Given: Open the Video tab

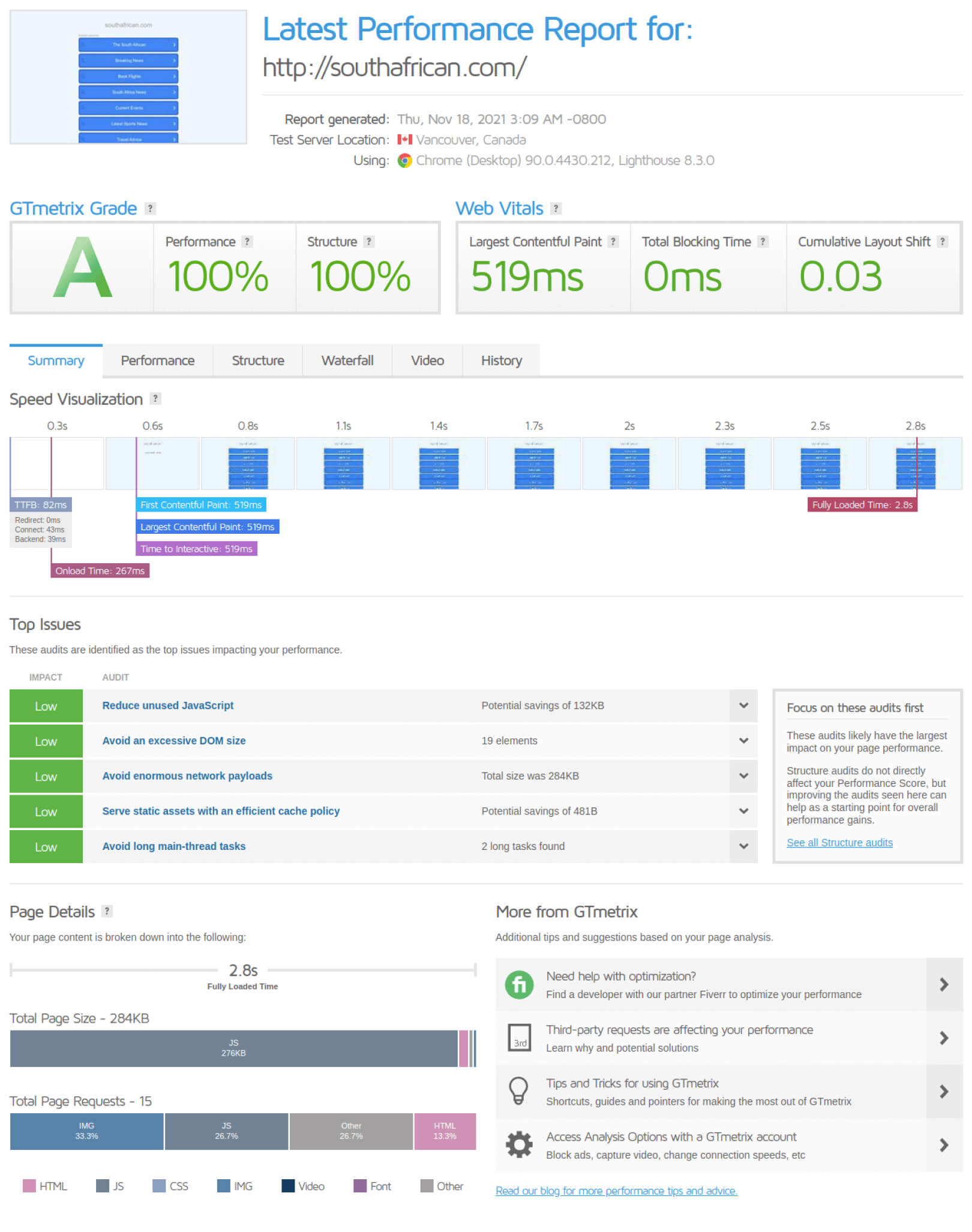Looking at the screenshot, I should tap(427, 360).
